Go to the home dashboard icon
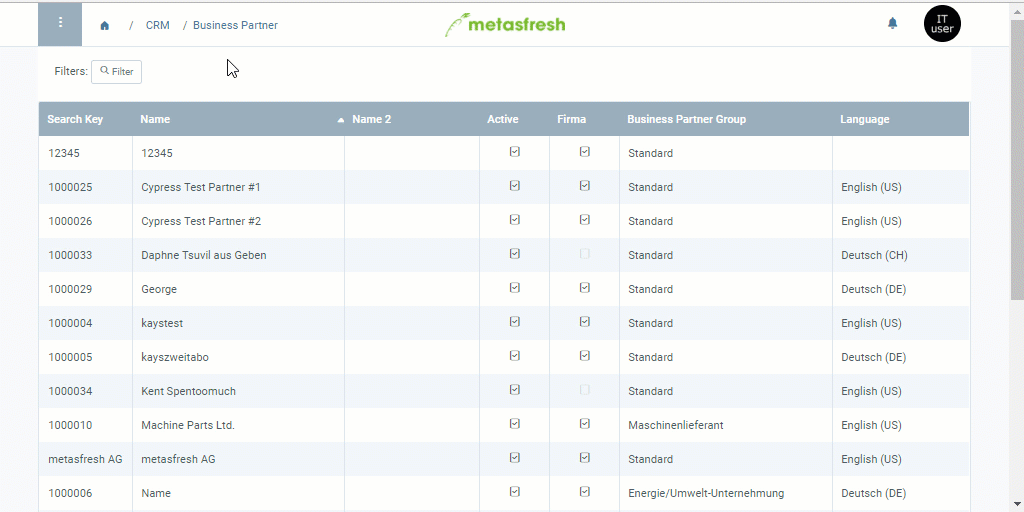1024x512 pixels. coord(104,25)
